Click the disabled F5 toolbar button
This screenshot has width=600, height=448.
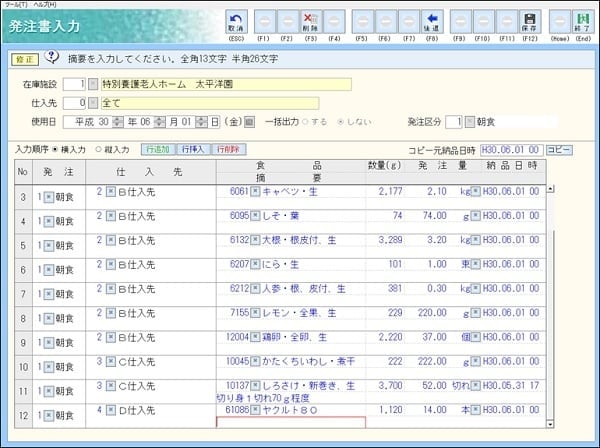coord(362,22)
